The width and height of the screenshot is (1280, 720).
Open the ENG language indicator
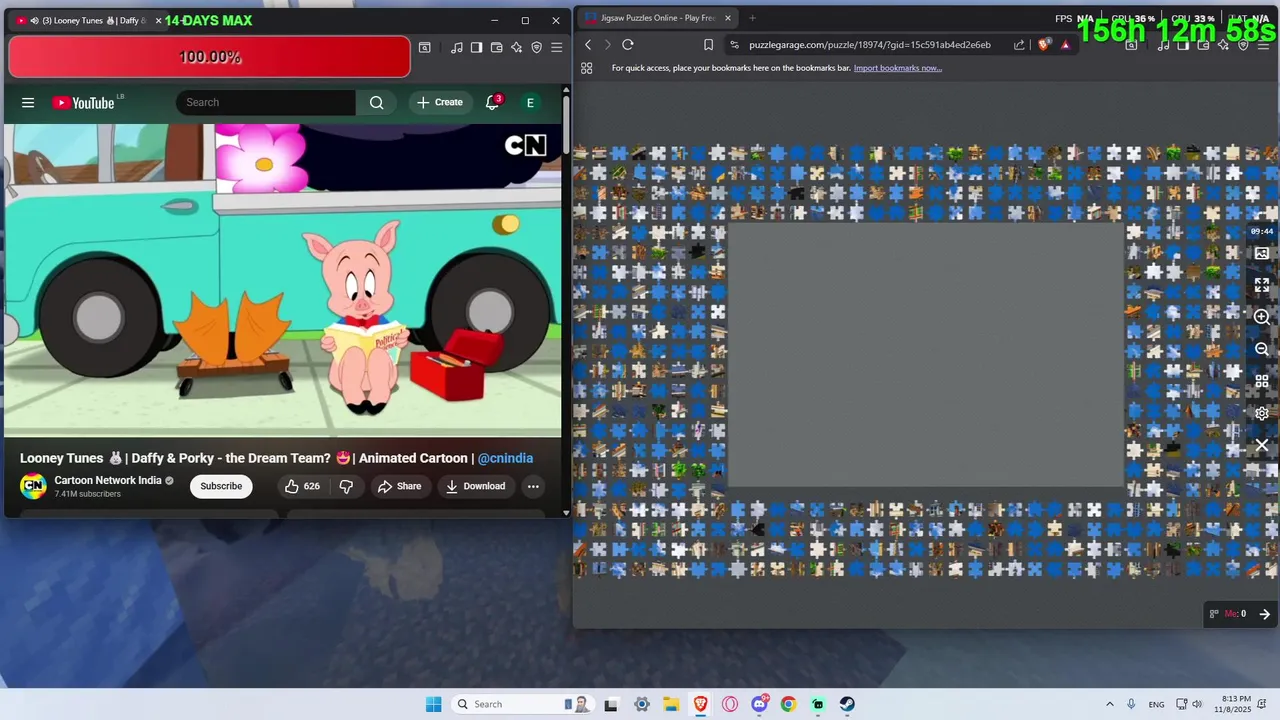[1156, 704]
